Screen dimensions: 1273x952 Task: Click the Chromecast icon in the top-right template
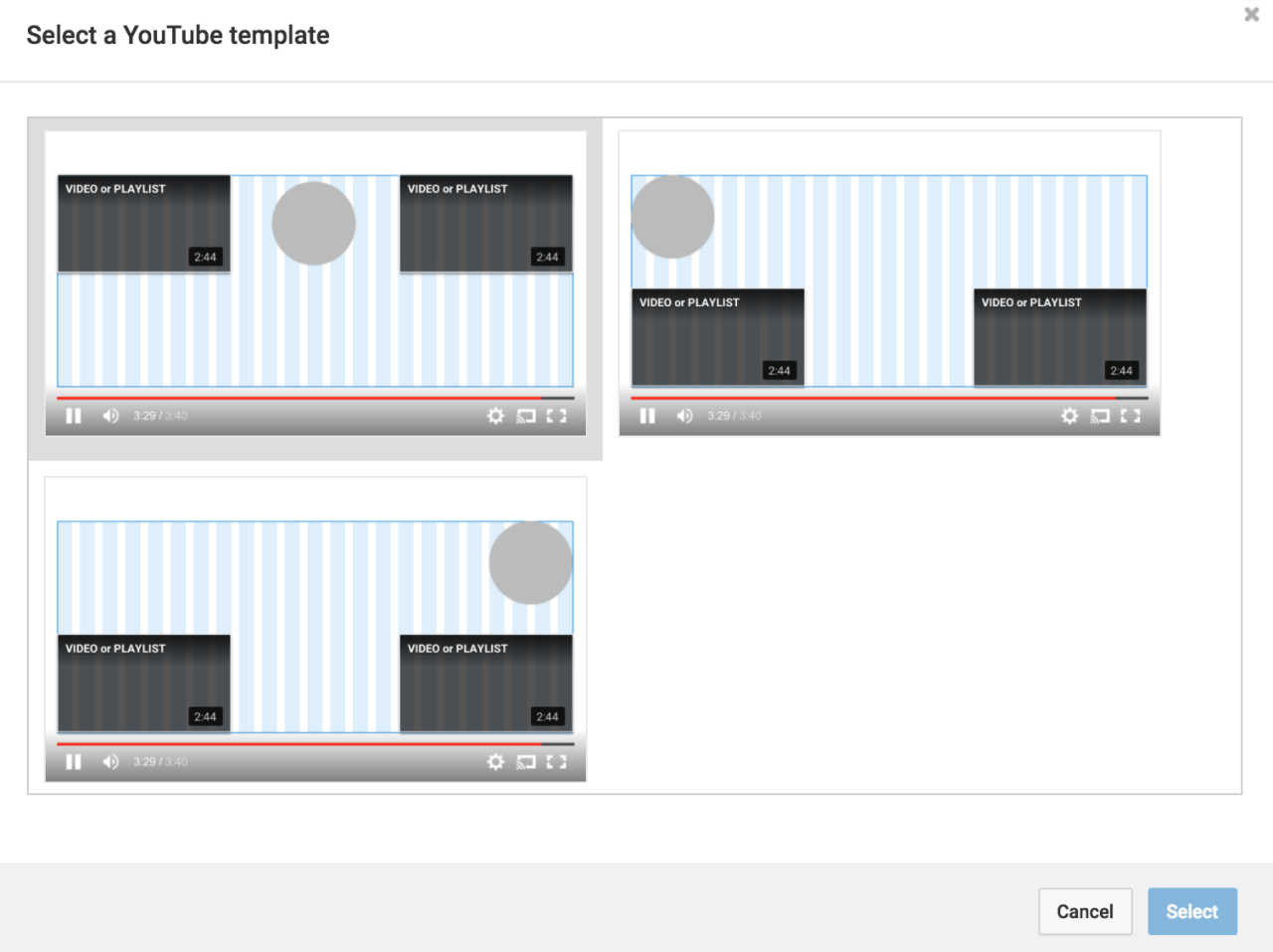1100,416
